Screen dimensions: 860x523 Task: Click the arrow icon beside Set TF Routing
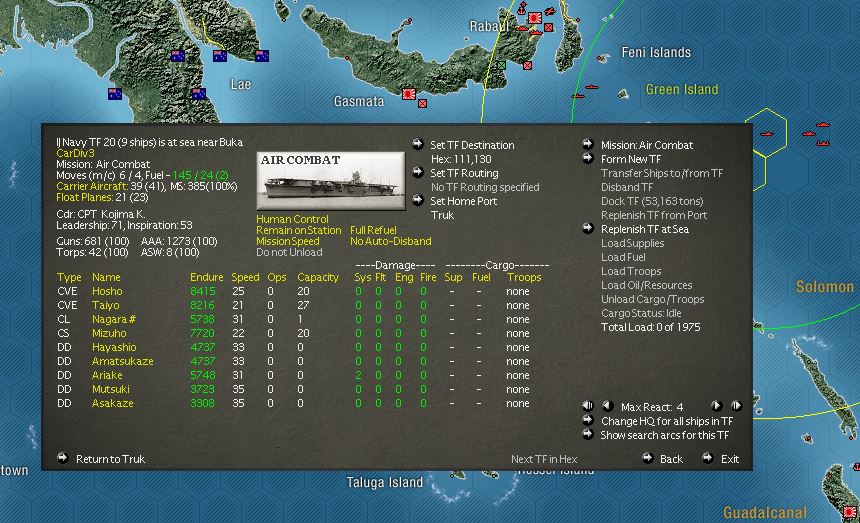coord(418,172)
